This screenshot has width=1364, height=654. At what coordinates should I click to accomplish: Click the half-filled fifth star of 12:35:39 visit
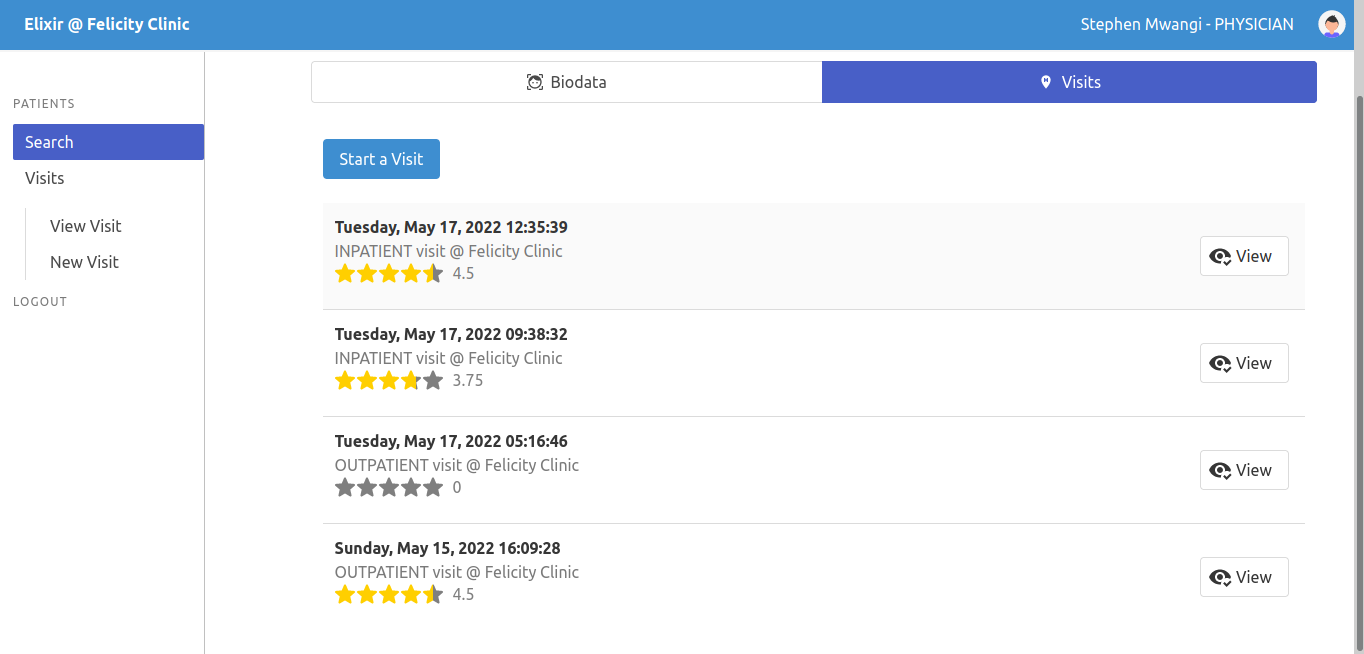433,273
